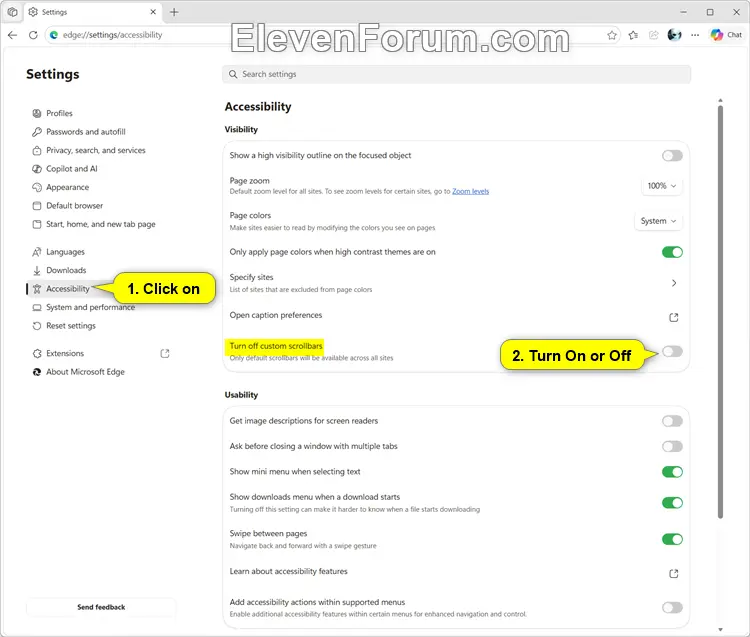This screenshot has width=750, height=637.
Task: Close the Settings tab
Action: coord(153,12)
